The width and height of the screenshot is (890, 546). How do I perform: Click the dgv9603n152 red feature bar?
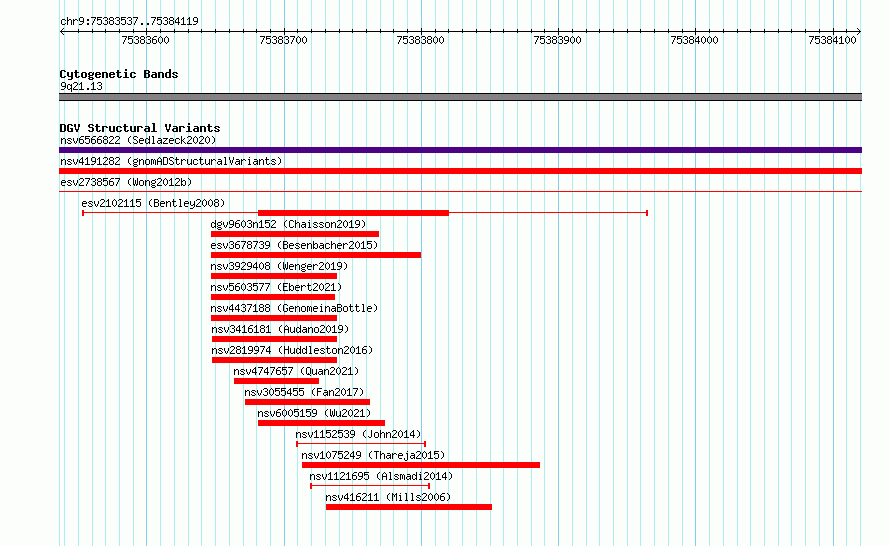(x=295, y=234)
